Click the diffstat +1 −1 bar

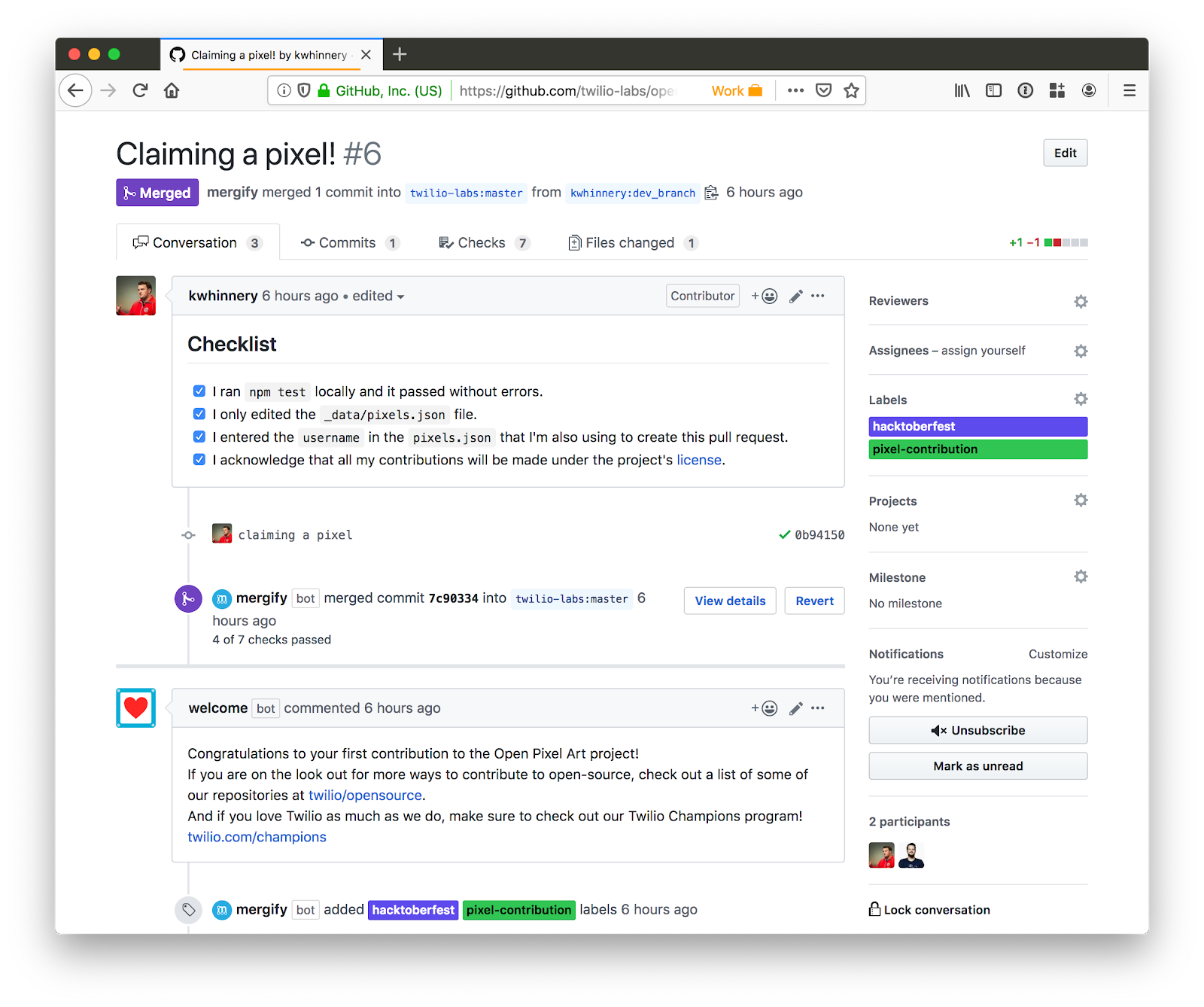coord(1048,242)
